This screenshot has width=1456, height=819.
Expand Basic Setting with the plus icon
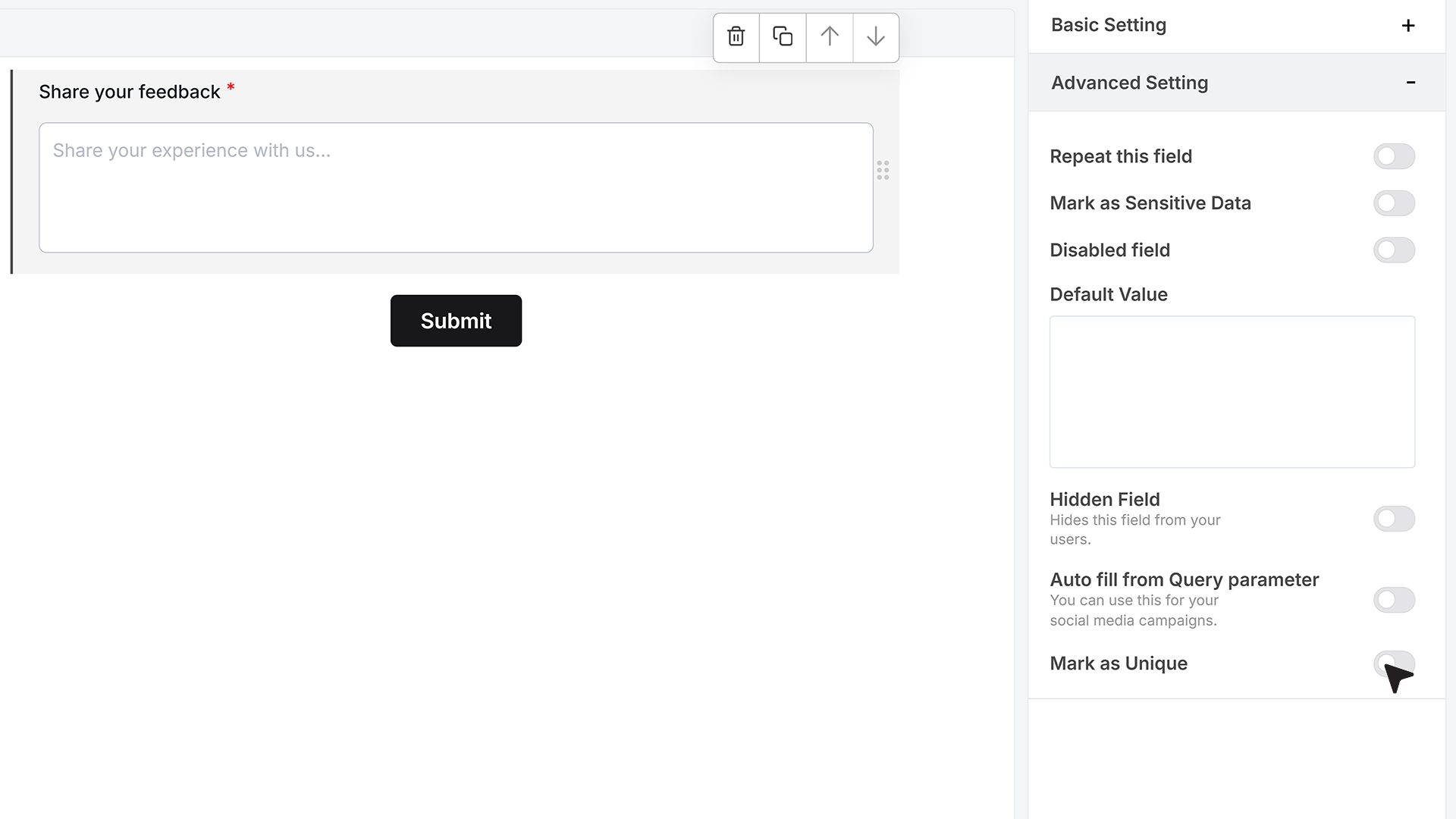(x=1408, y=26)
